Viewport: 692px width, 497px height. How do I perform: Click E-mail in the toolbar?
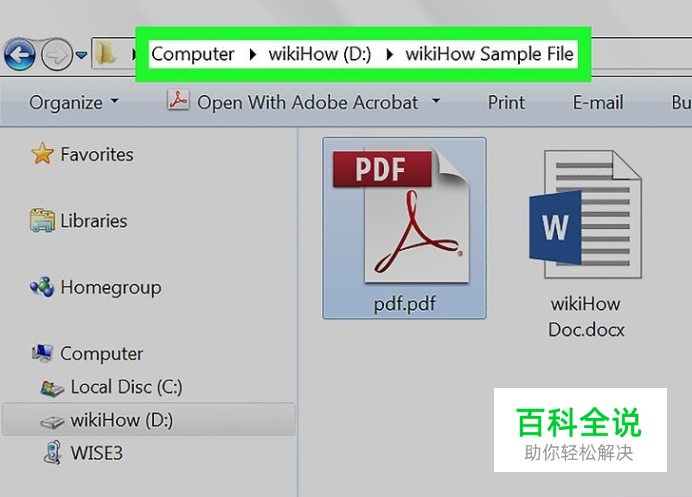coord(598,102)
